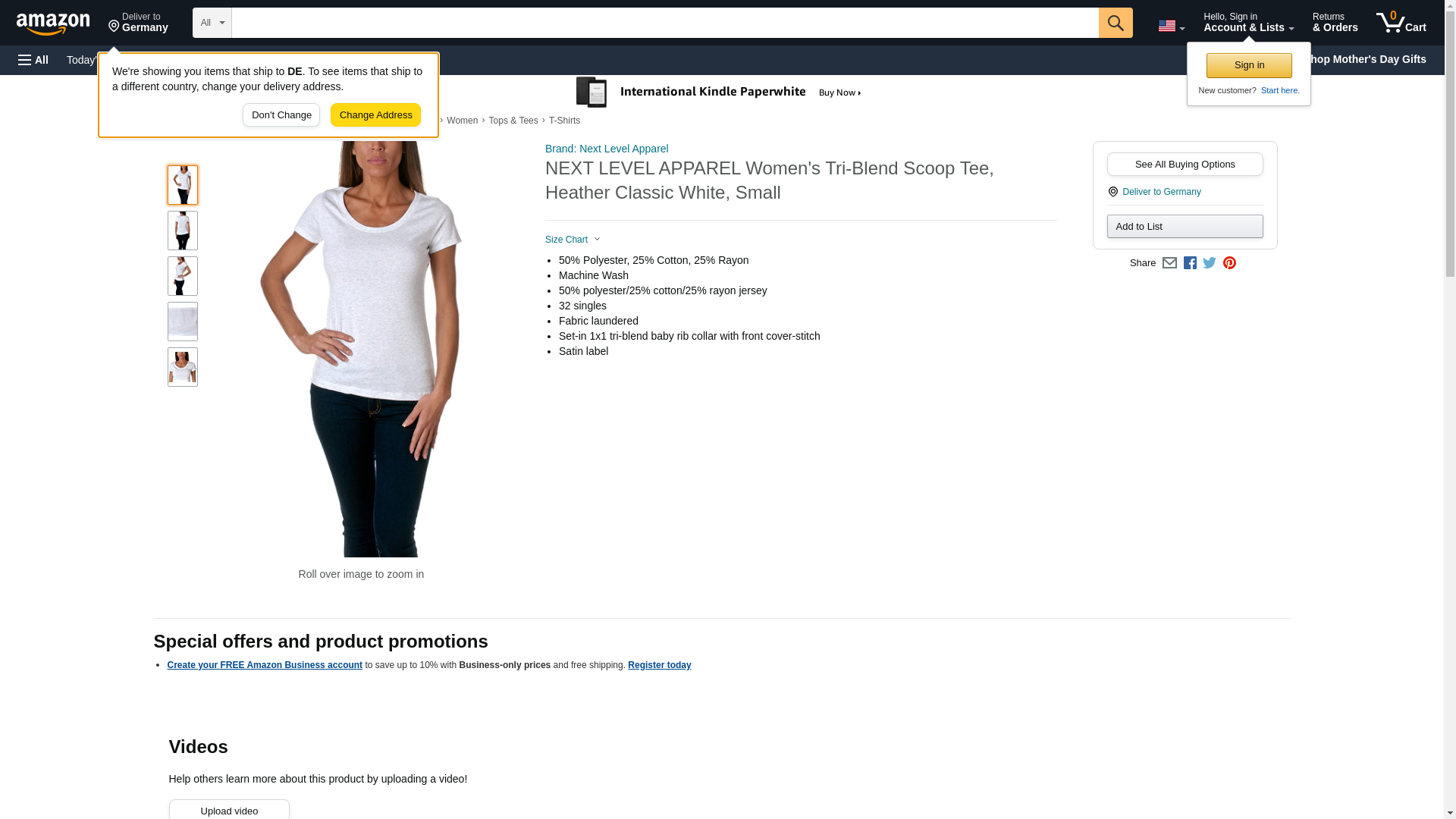The image size is (1456, 819).
Task: Share product via email icon
Action: click(1169, 263)
